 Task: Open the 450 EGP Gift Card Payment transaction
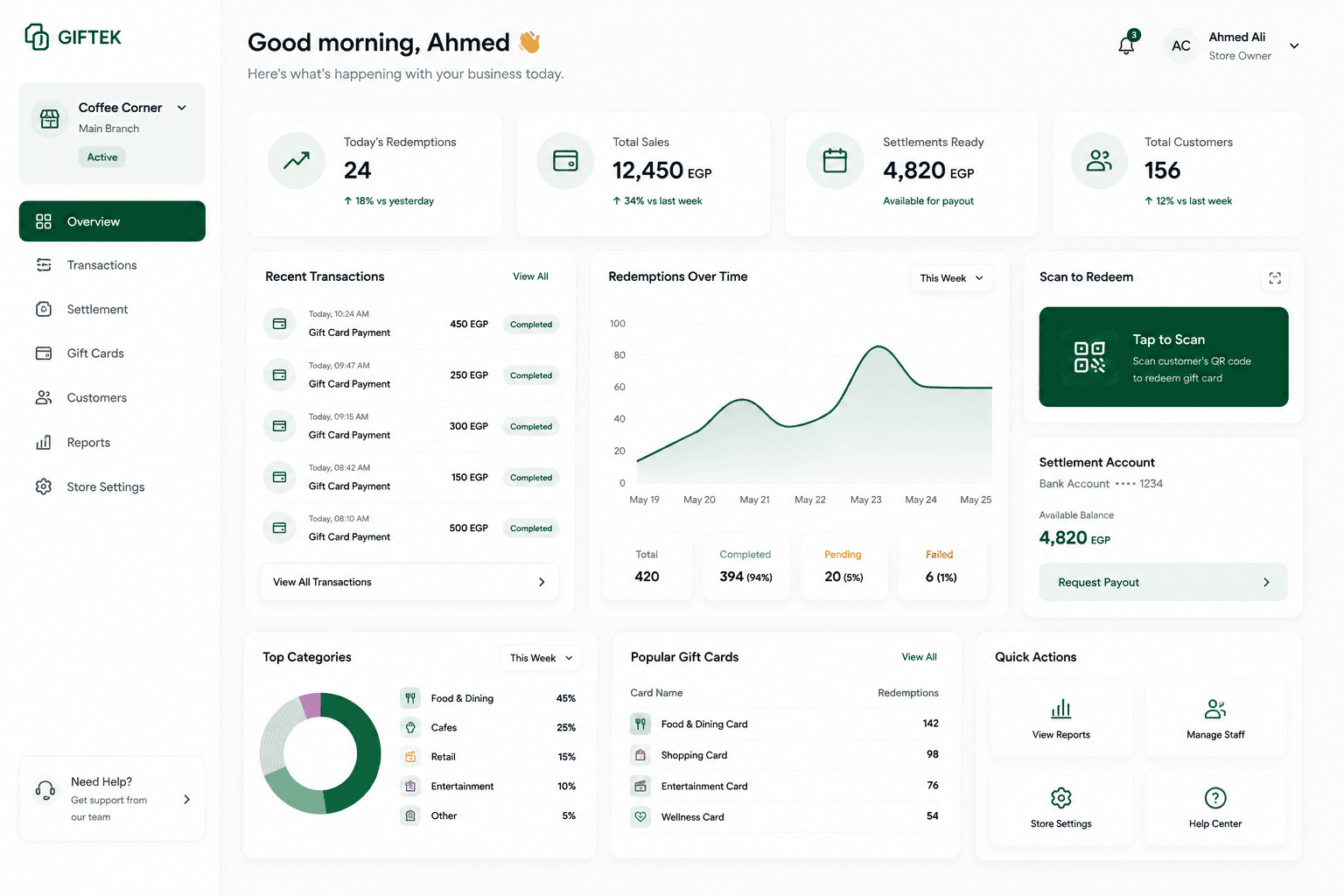410,324
